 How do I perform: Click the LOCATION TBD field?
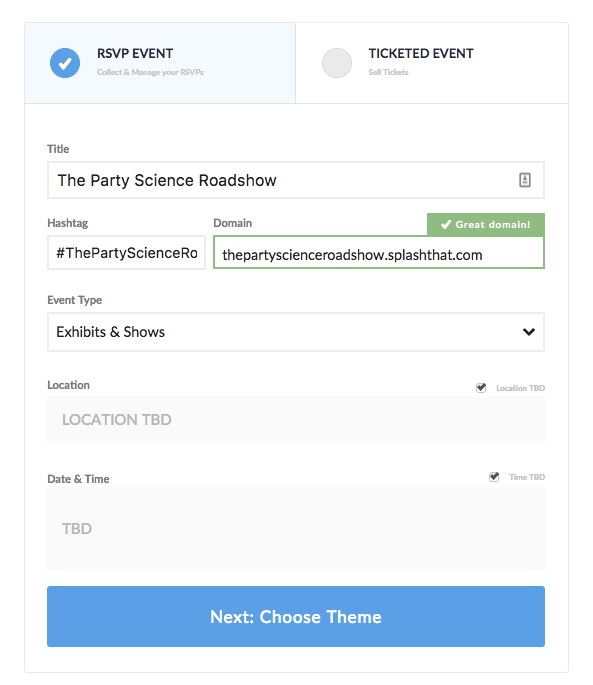[x=296, y=420]
